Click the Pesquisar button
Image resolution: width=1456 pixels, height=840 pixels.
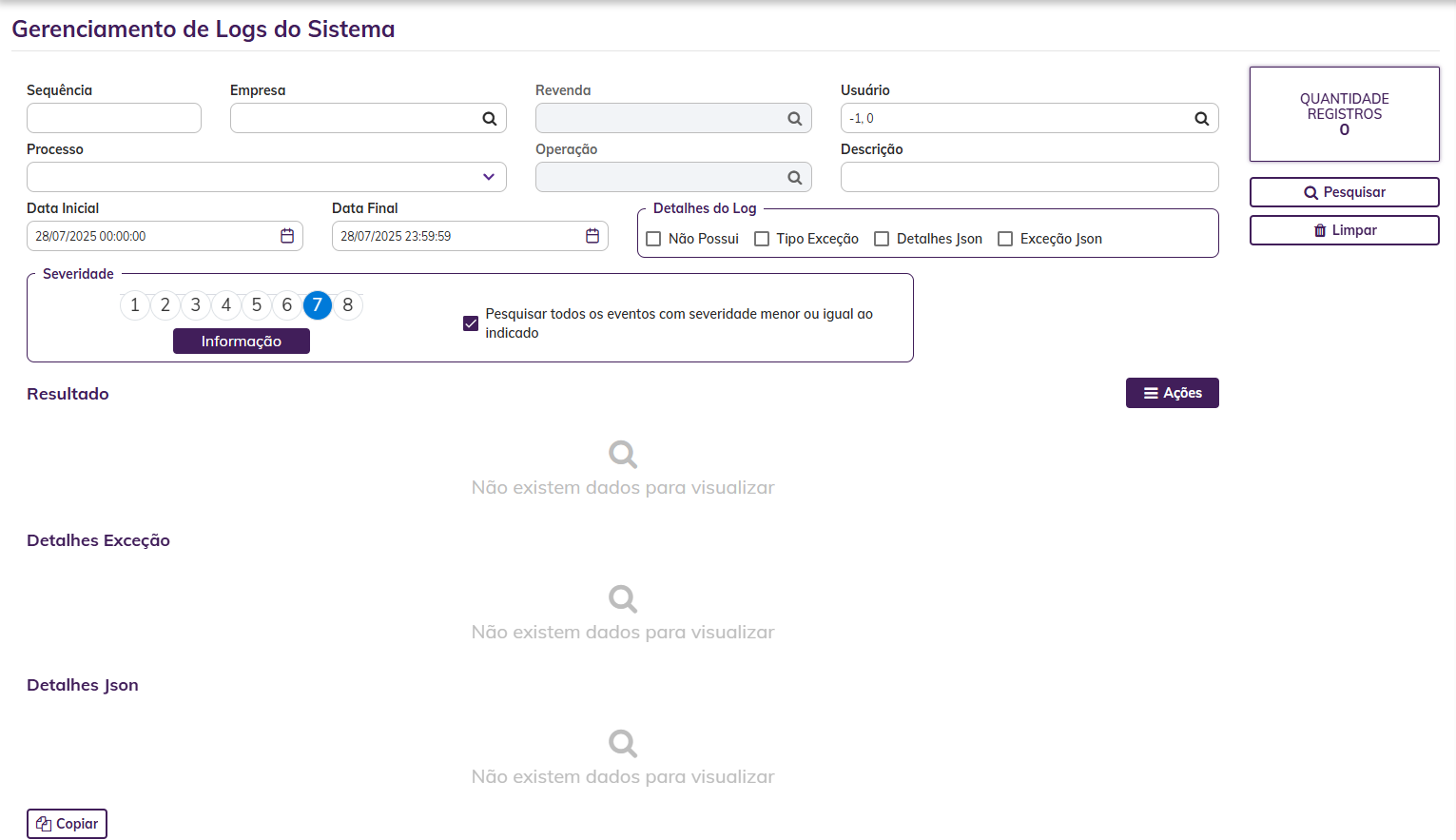1344,192
